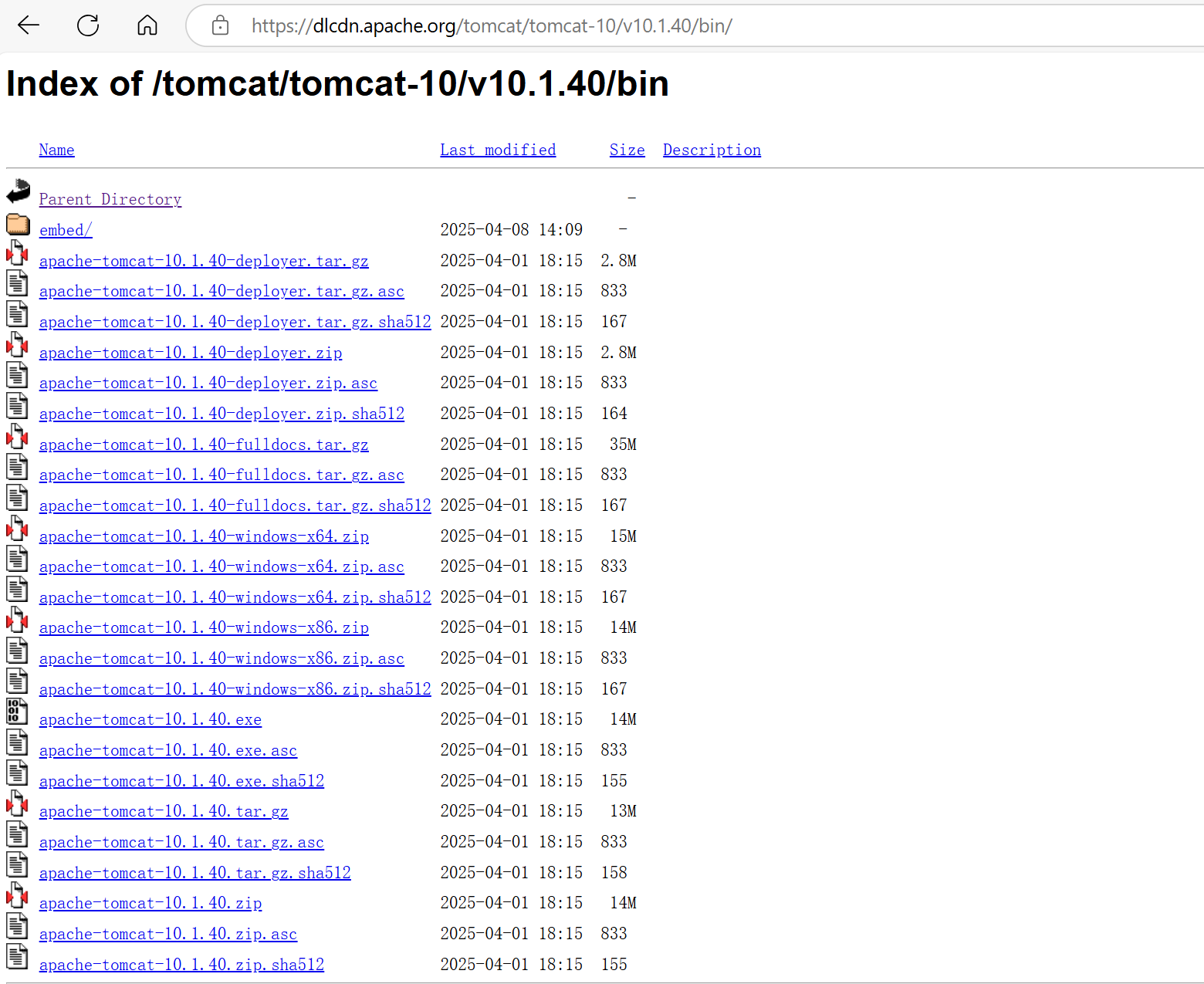1204x984 pixels.
Task: Click the site lock icon in address bar
Action: 221,25
